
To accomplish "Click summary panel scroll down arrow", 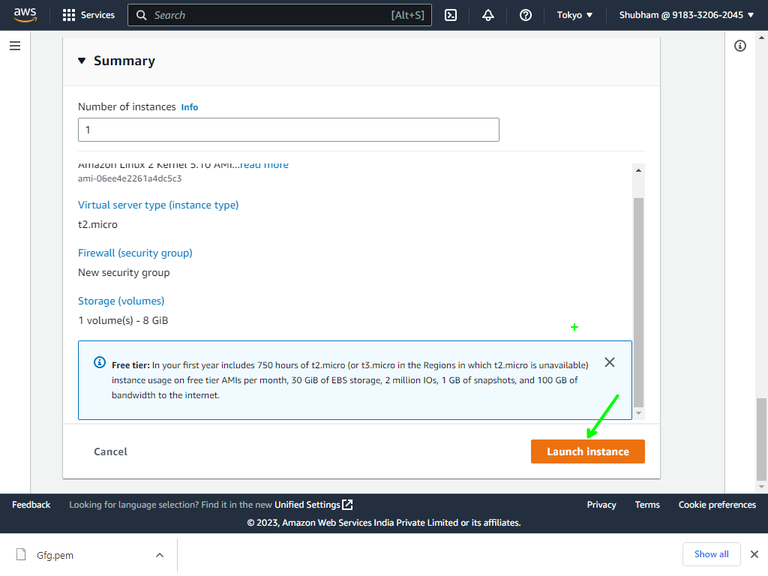I will click(x=638, y=414).
